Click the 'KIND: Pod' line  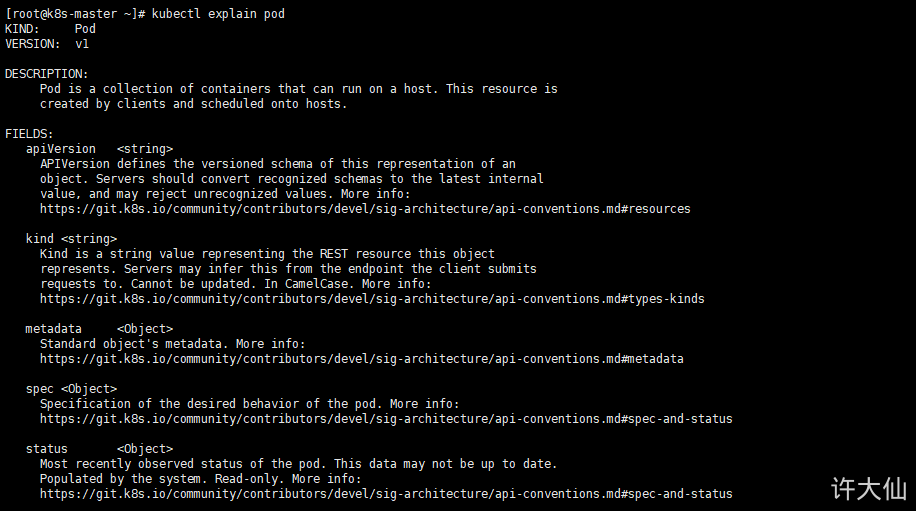50,29
